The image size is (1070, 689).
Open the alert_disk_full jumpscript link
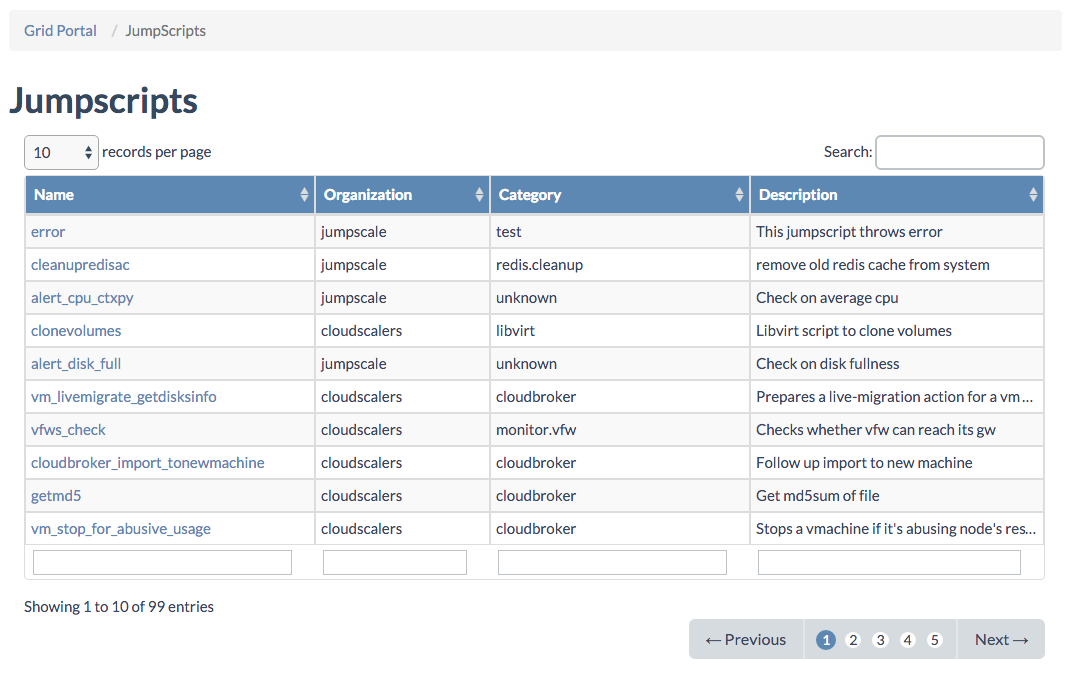pos(76,364)
